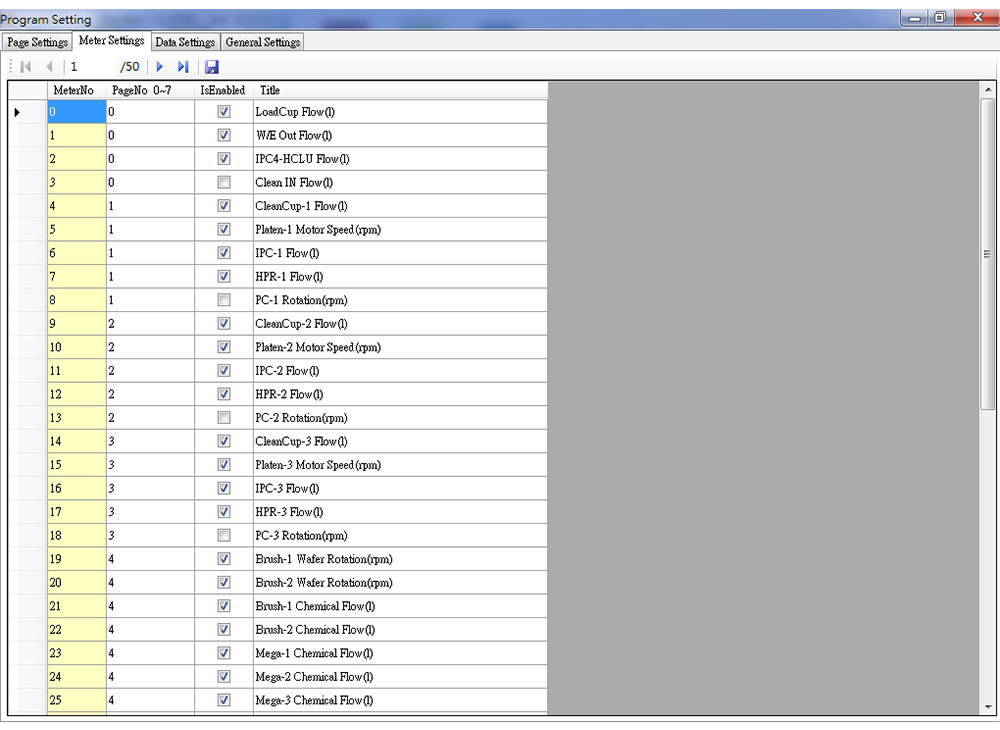Select the MeterNo cell 0

pos(77,112)
